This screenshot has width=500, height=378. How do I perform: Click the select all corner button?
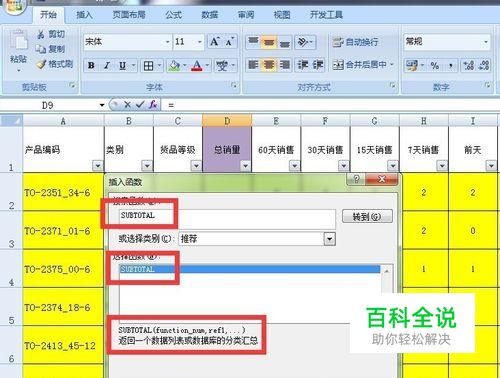click(x=12, y=121)
